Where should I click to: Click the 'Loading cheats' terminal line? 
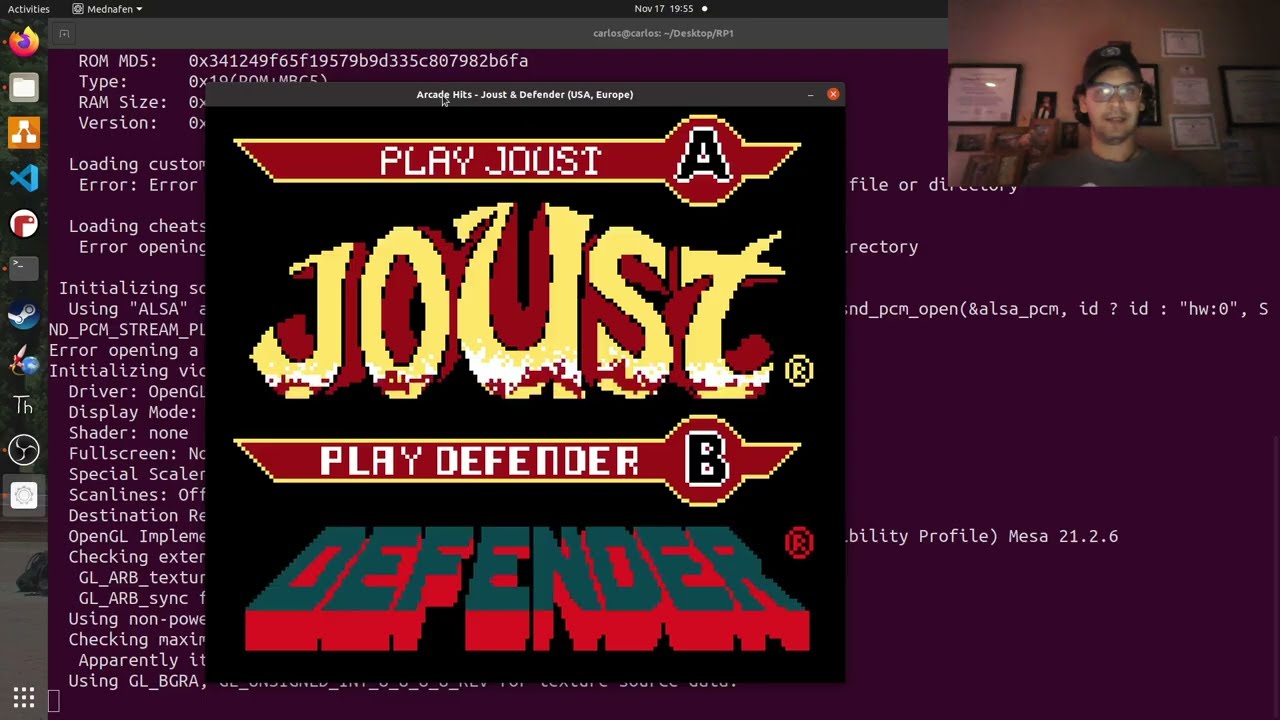tap(137, 226)
